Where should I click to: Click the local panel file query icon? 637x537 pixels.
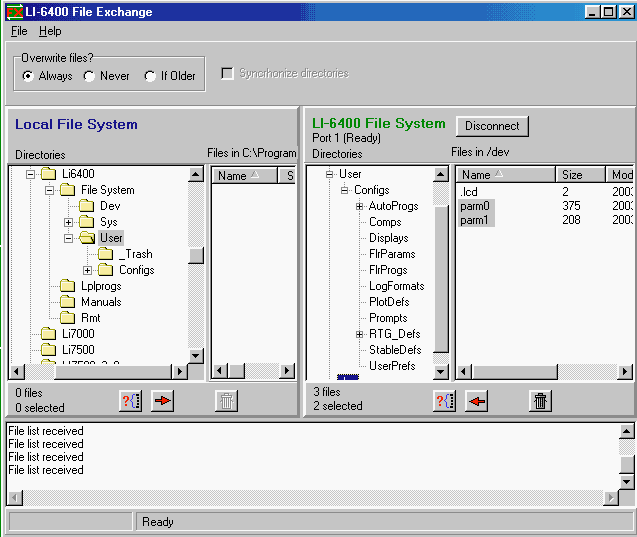(x=131, y=401)
